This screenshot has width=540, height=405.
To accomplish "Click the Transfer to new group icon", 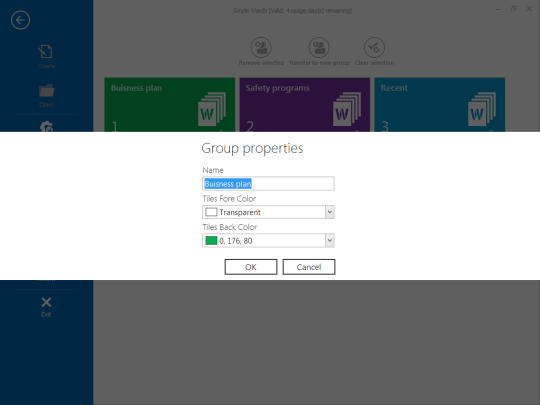I will point(319,47).
